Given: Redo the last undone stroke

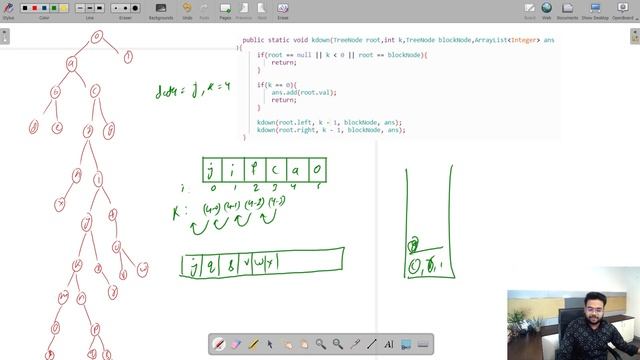Looking at the screenshot, I should [x=204, y=11].
